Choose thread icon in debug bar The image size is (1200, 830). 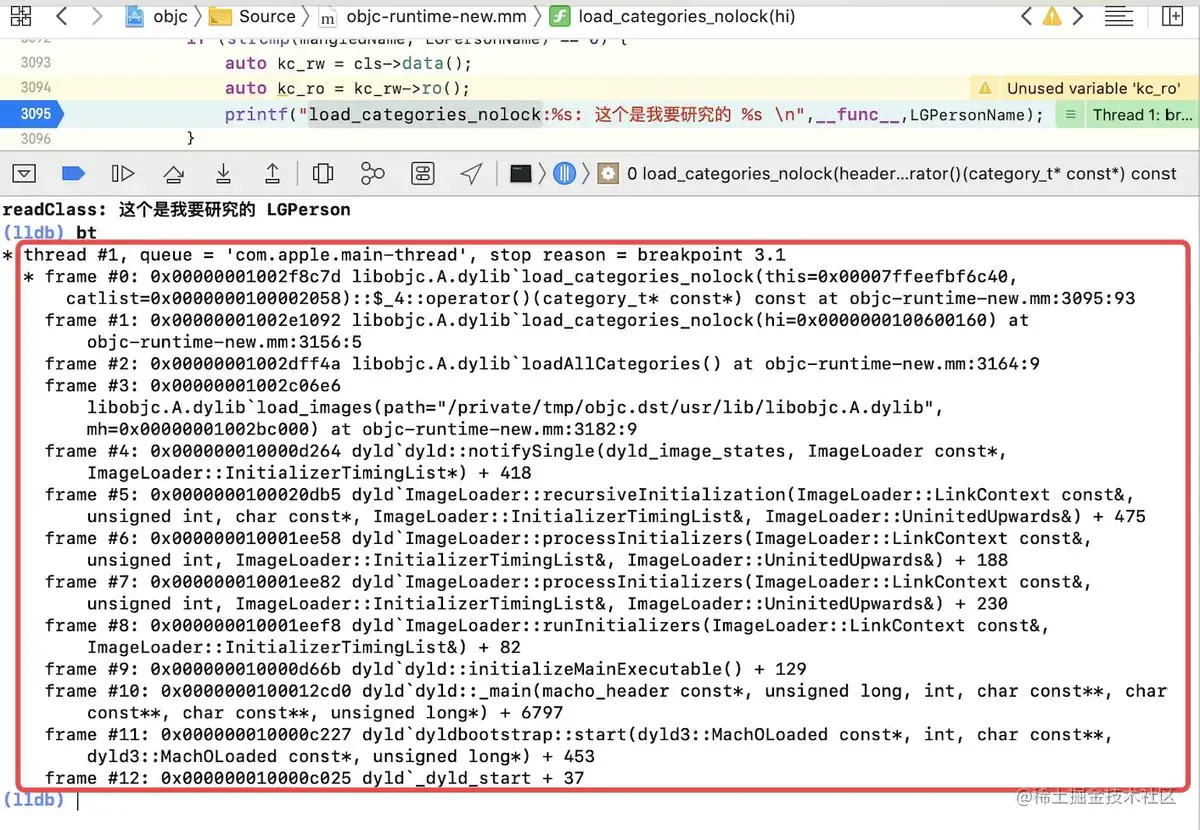pos(565,174)
